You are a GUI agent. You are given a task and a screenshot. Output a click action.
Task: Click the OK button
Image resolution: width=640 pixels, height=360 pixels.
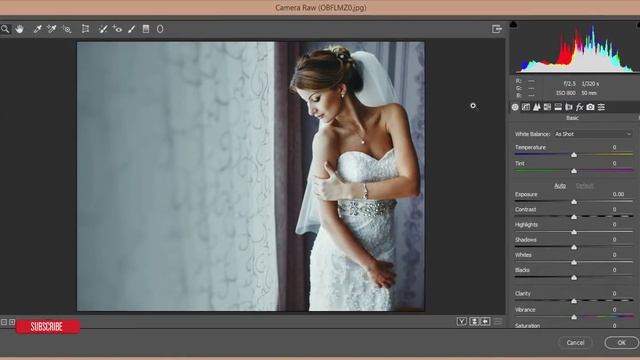[x=621, y=342]
